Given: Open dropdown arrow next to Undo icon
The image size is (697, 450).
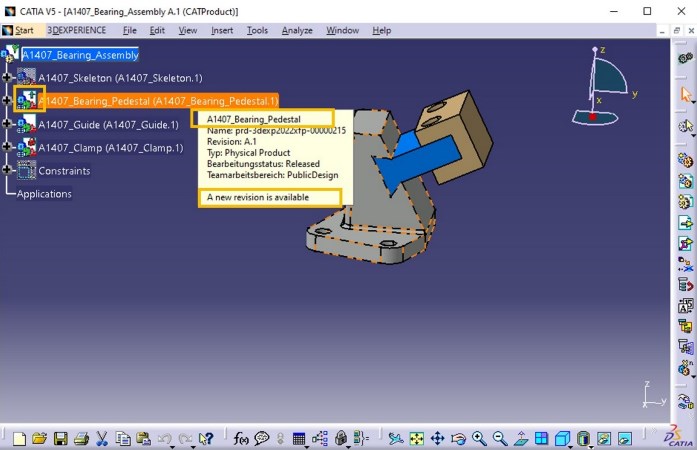Looking at the screenshot, I should 172,446.
